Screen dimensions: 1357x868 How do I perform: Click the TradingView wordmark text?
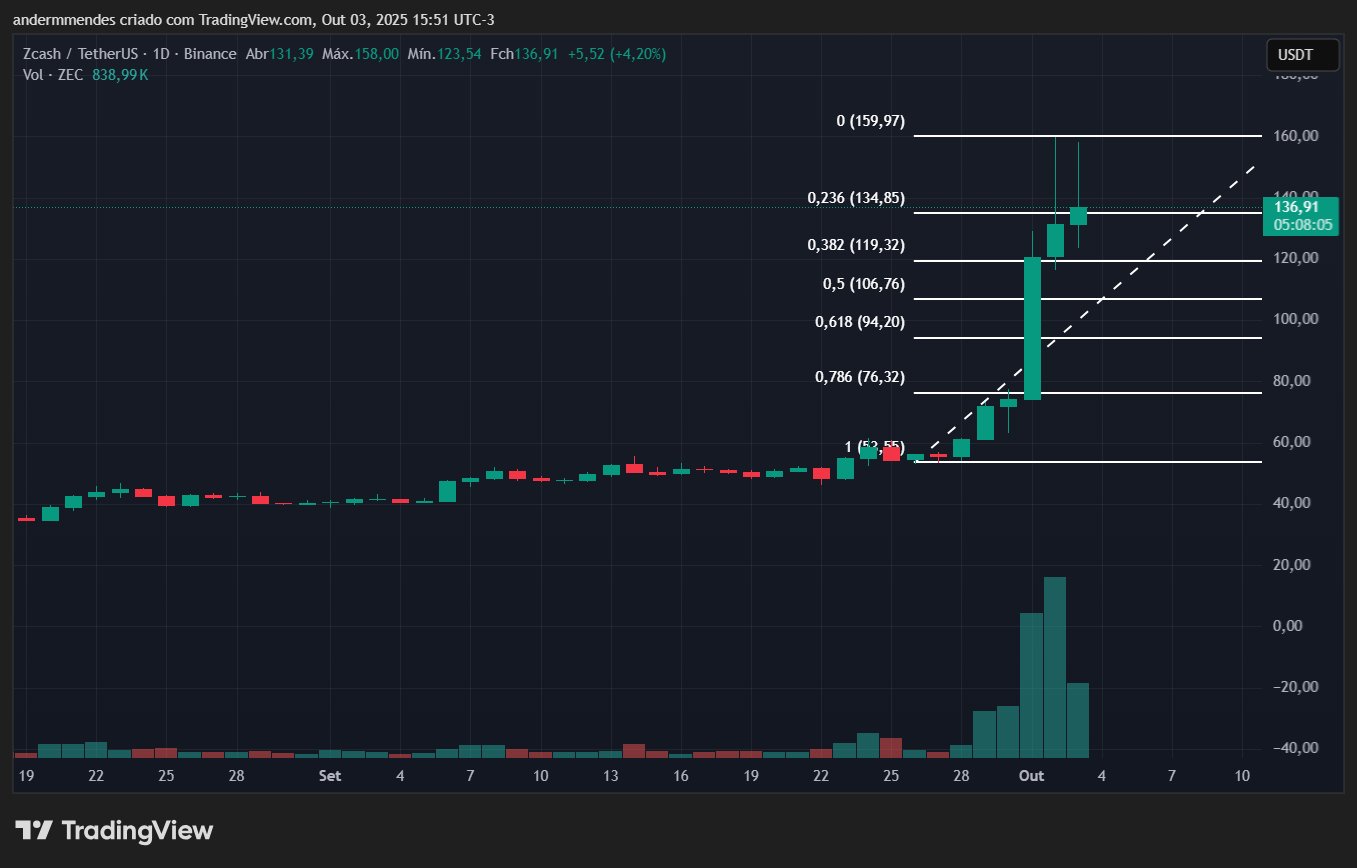[137, 830]
